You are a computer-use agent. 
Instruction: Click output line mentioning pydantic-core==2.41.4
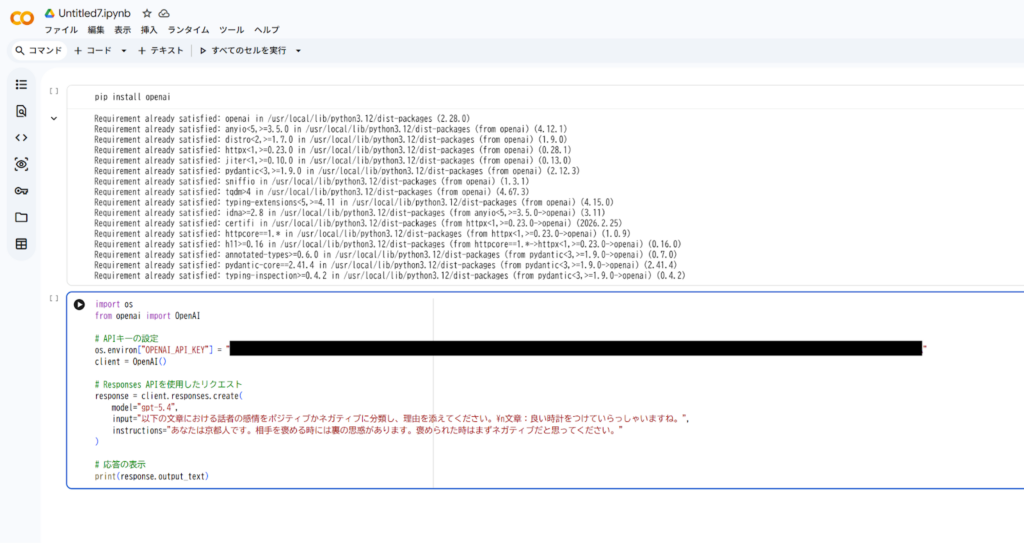[385, 265]
